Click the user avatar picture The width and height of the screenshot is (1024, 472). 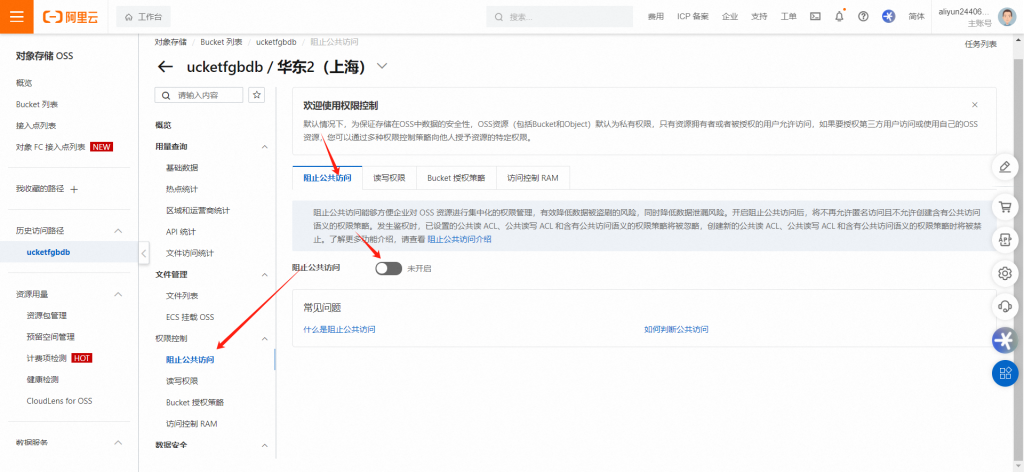1006,17
